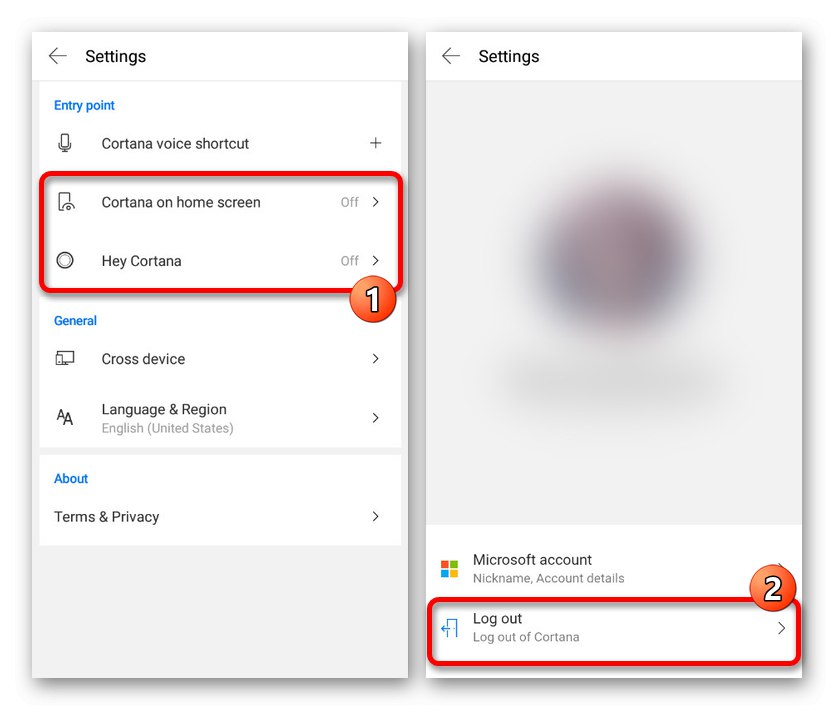This screenshot has width=834, height=710.
Task: Tap the Cortana on home screen icon
Action: [65, 202]
